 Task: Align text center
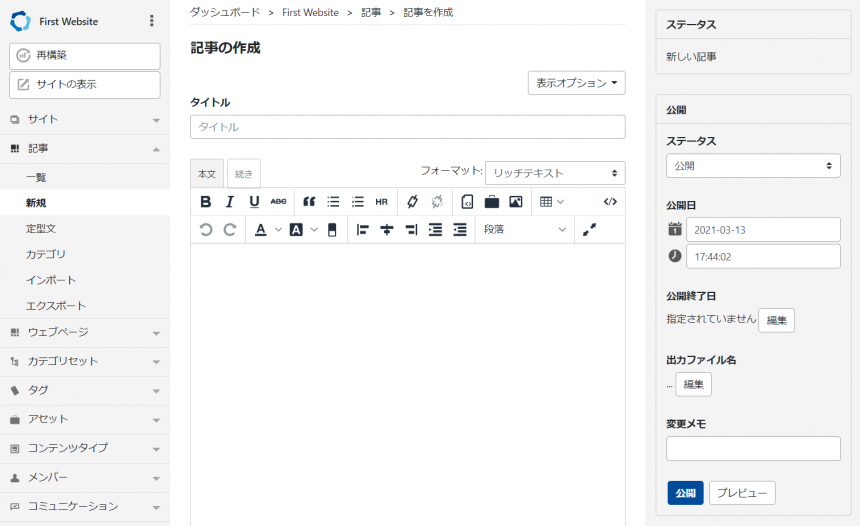click(x=387, y=230)
